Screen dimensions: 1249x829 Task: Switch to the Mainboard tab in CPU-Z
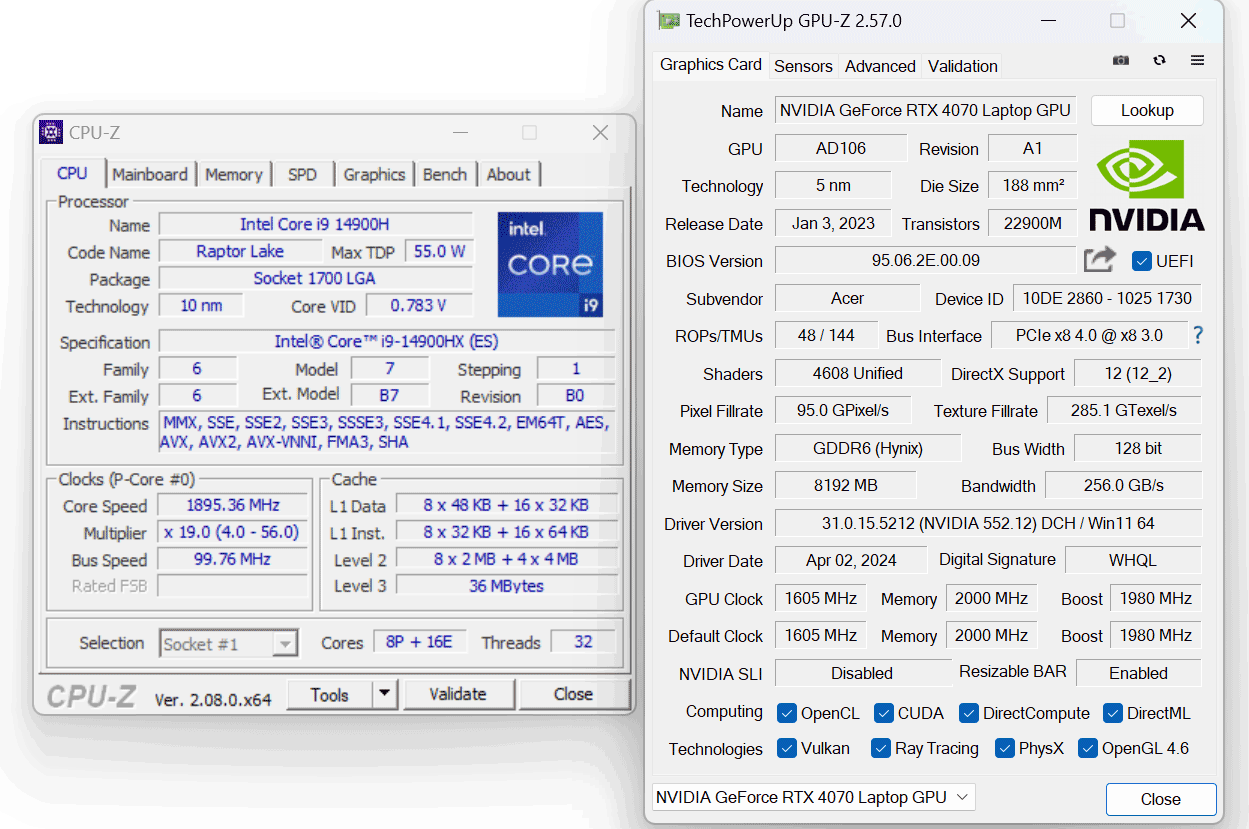tap(150, 174)
